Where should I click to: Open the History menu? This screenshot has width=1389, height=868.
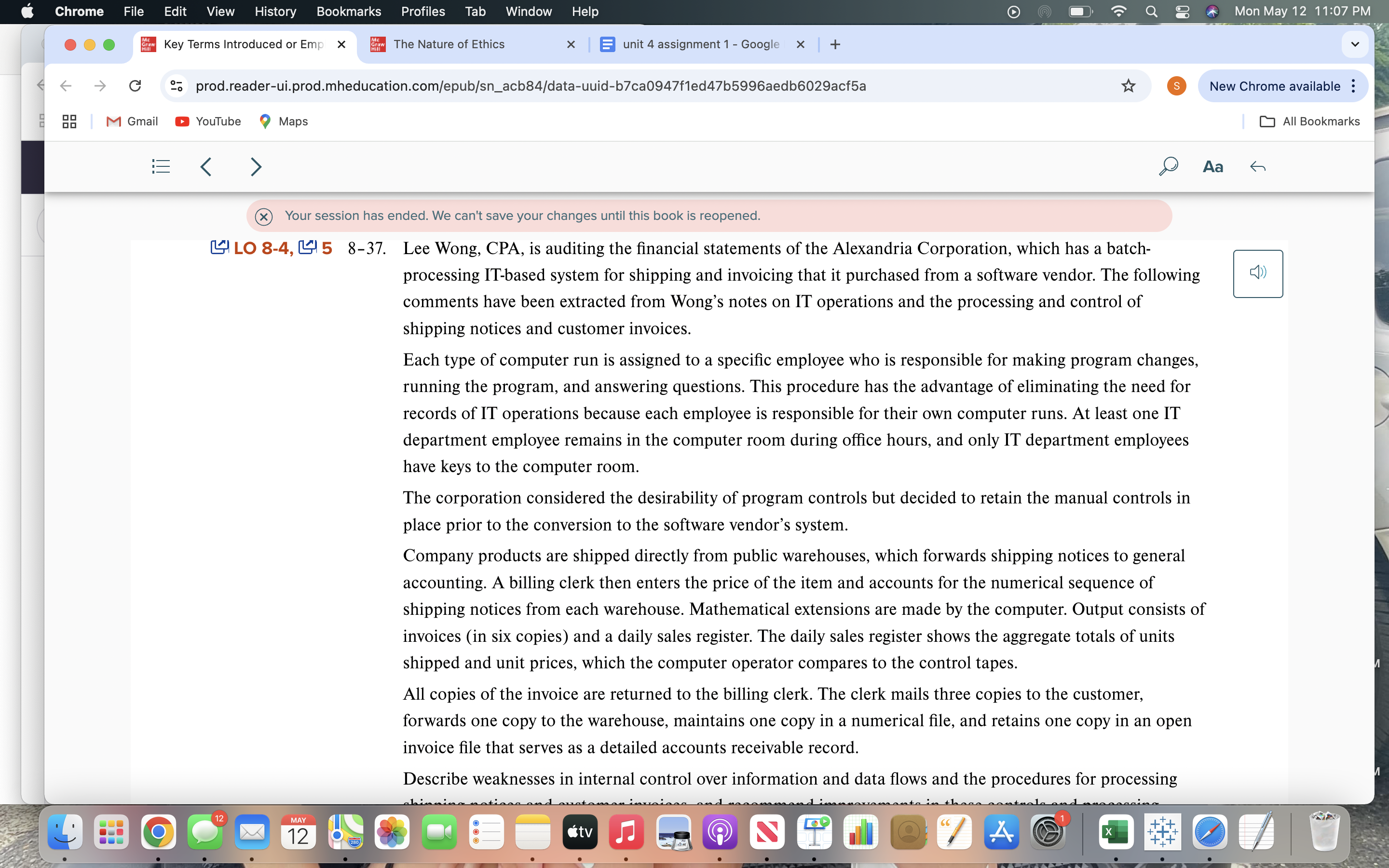tap(275, 12)
